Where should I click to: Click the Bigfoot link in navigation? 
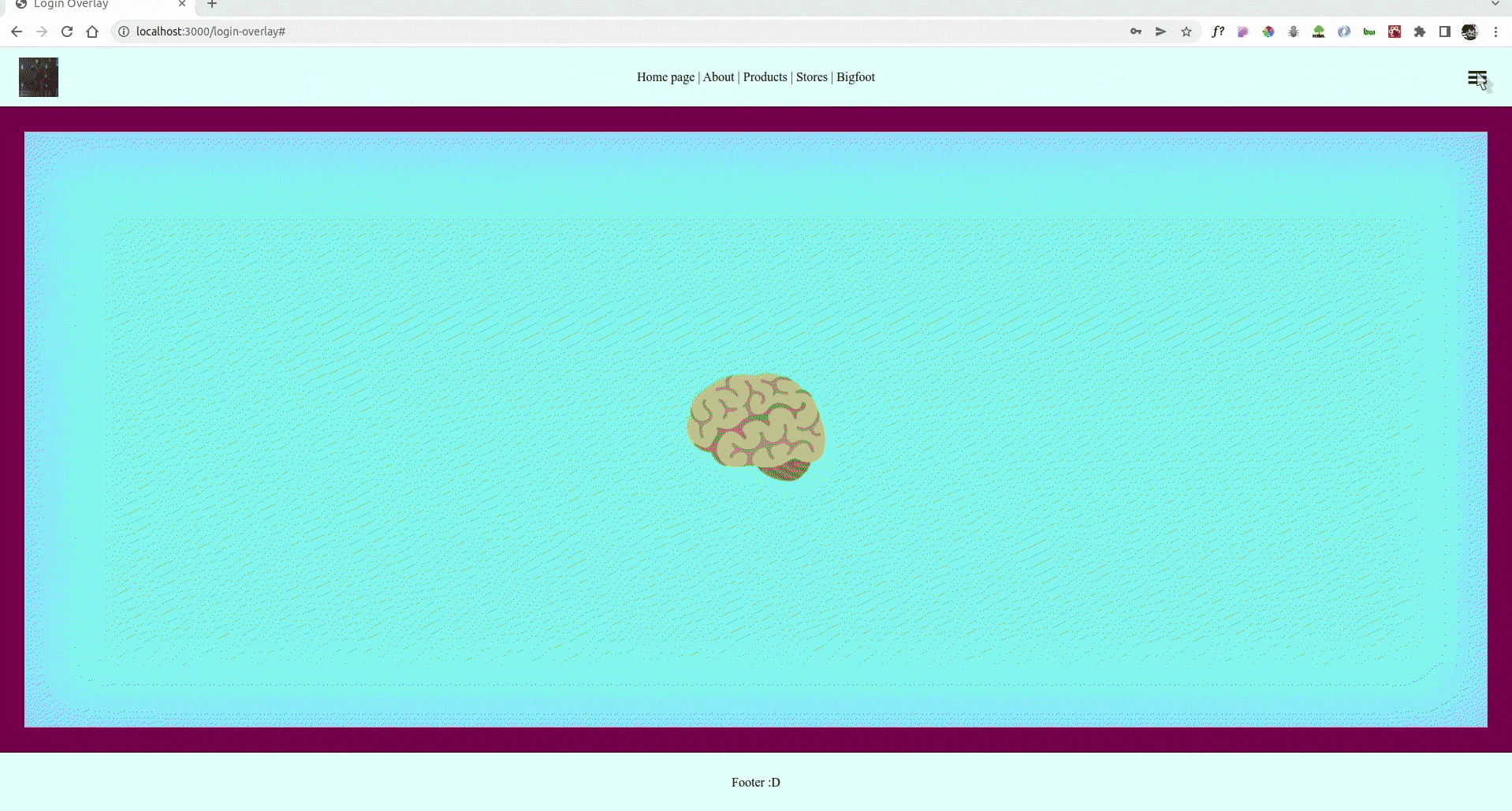pos(855,77)
